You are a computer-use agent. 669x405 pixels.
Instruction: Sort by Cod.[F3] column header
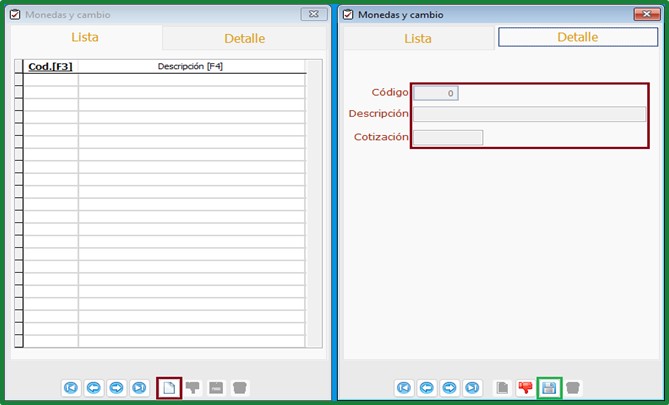click(x=50, y=67)
